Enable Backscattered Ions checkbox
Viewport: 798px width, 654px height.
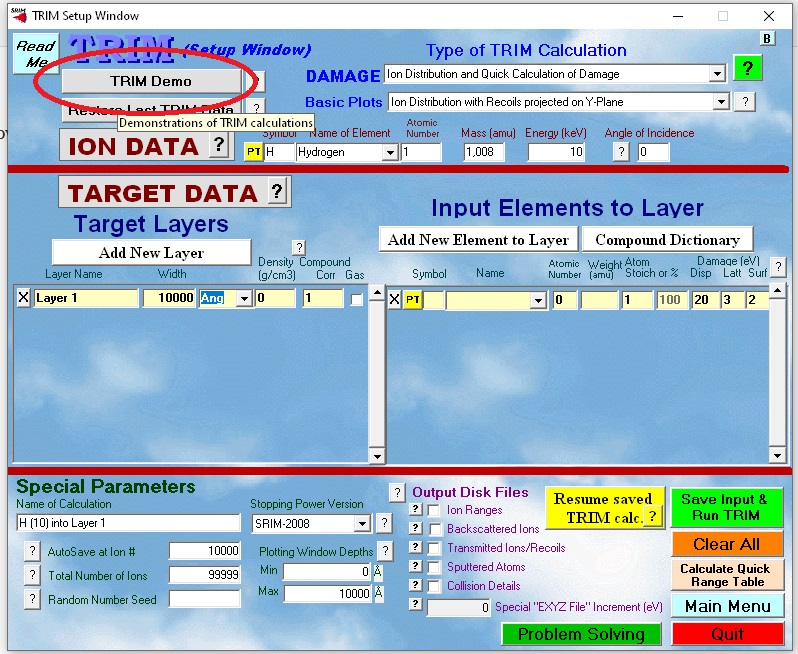click(x=435, y=529)
